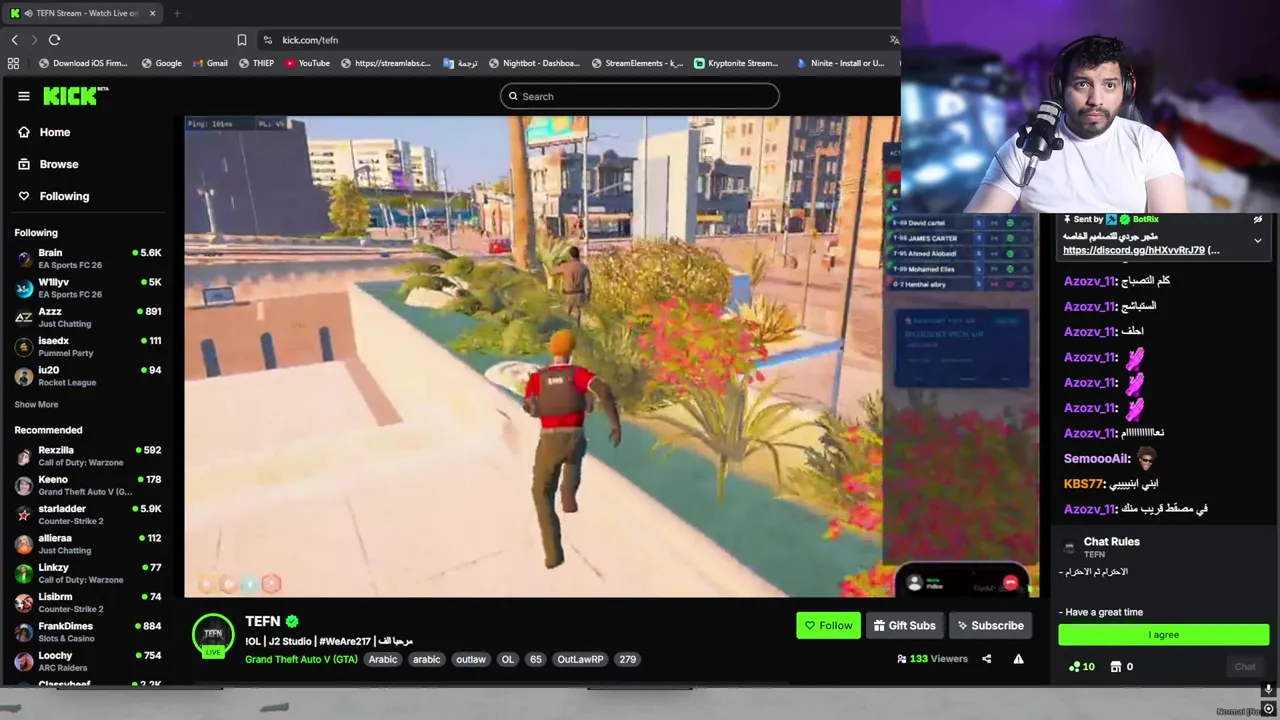The image size is (1280, 720).
Task: Open the Gmail bookmark
Action: pos(209,63)
